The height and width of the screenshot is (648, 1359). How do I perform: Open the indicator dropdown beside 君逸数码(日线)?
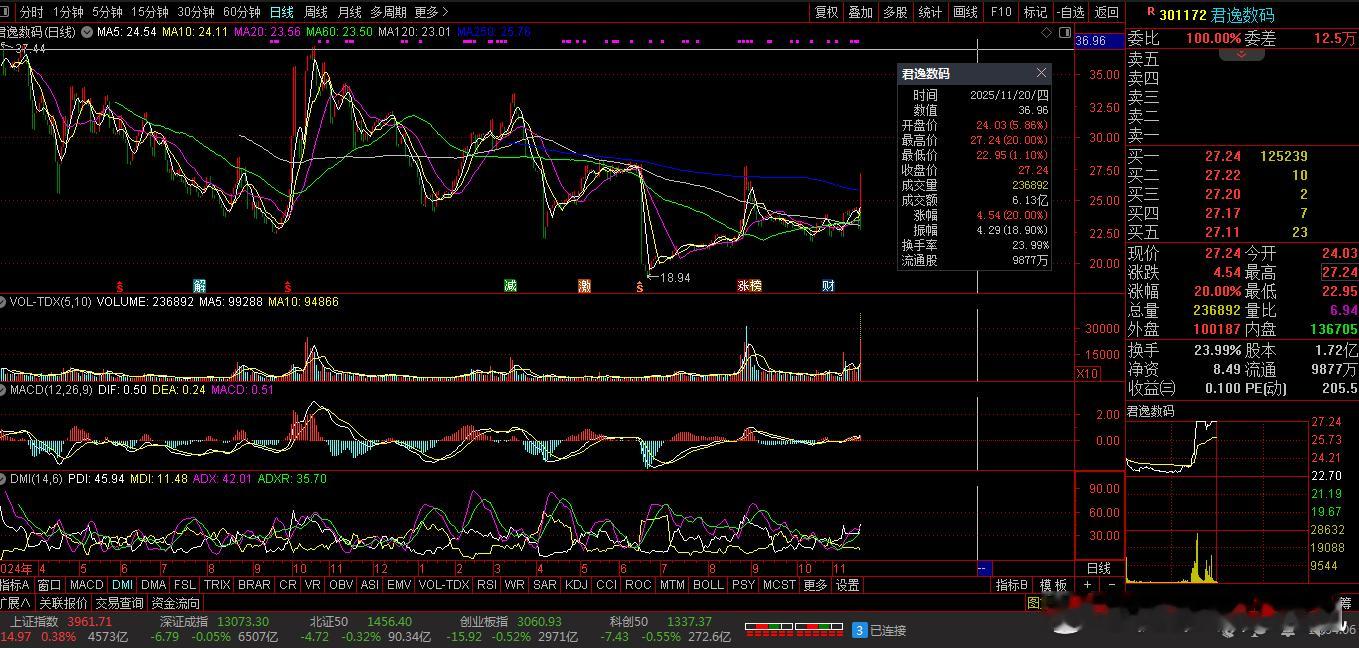point(86,32)
